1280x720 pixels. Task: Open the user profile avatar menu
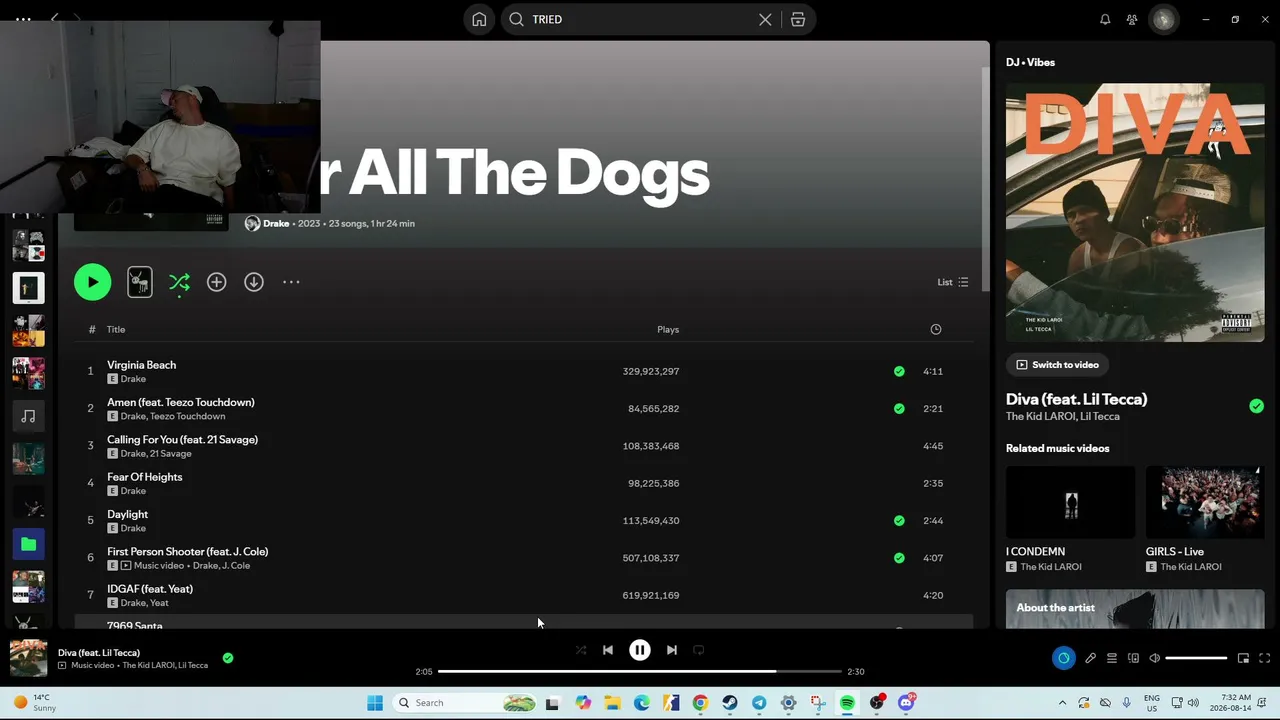point(1163,19)
